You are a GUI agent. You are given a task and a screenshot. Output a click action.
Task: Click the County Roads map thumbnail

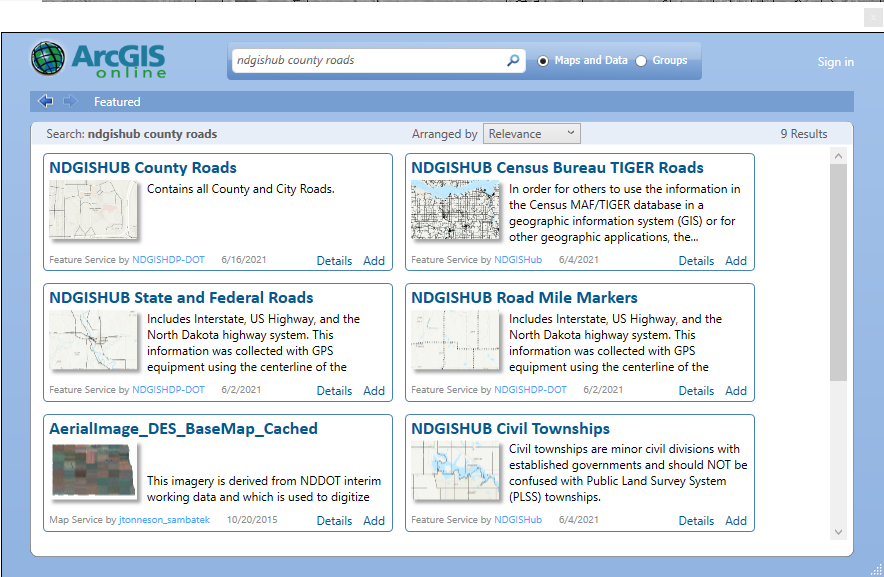point(93,209)
